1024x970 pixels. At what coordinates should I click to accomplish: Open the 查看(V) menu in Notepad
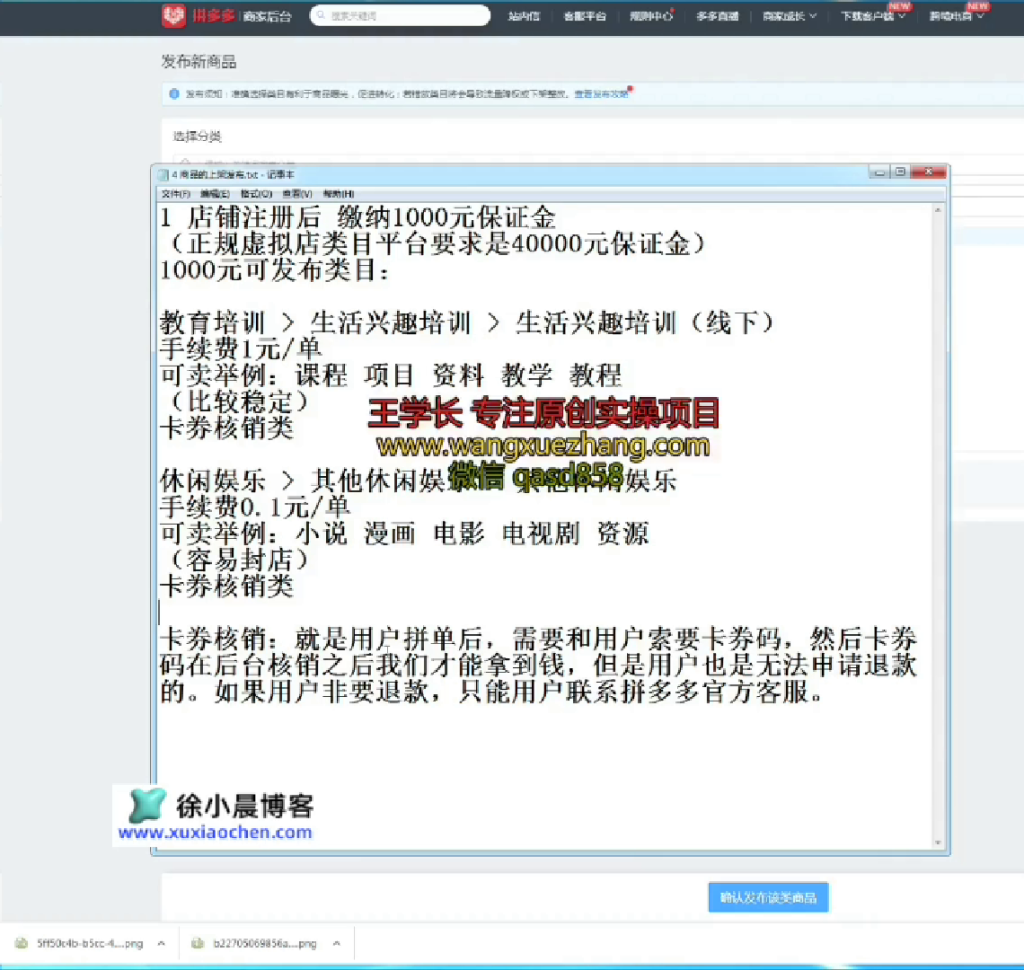click(299, 193)
